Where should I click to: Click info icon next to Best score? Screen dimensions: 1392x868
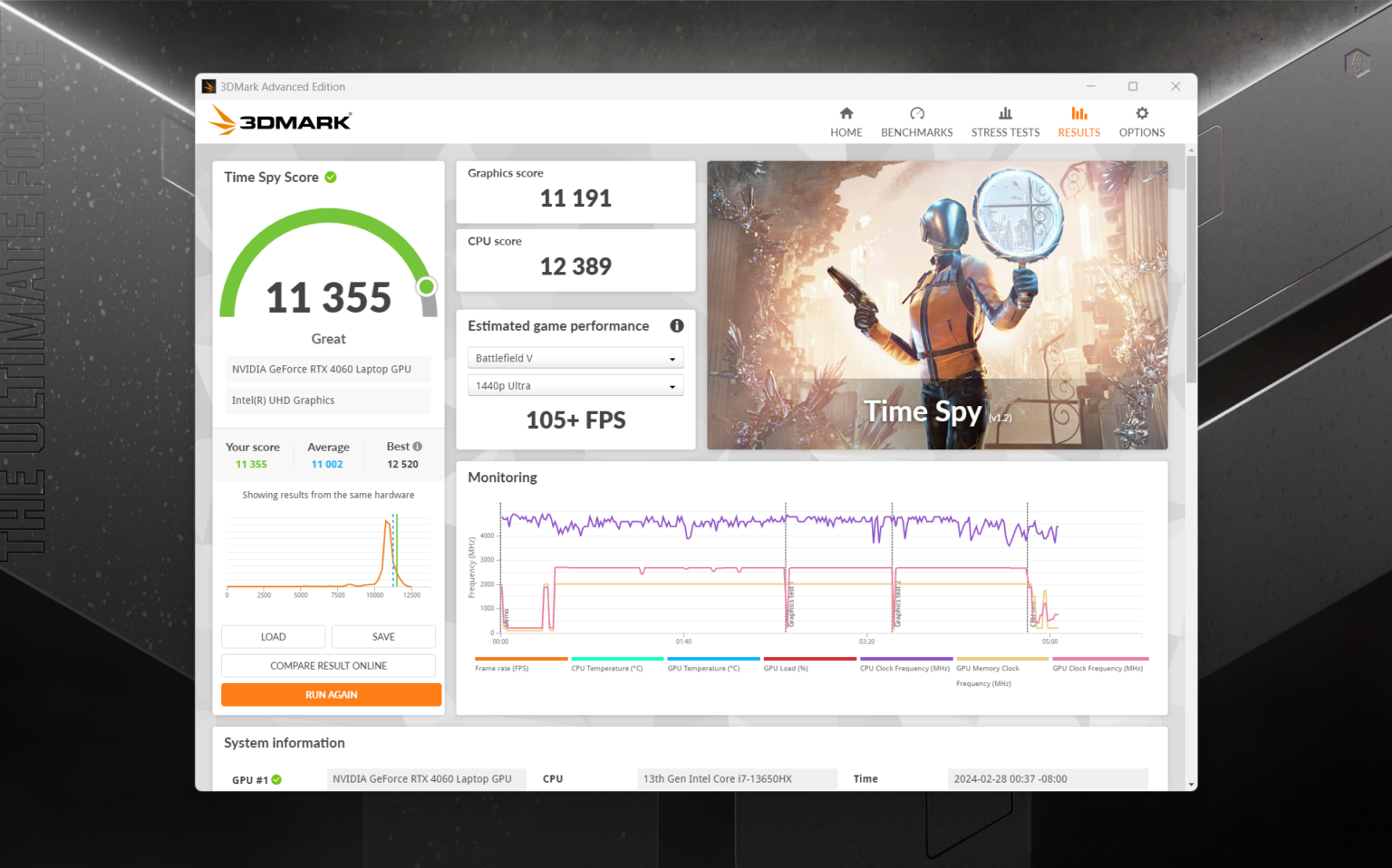click(x=418, y=447)
